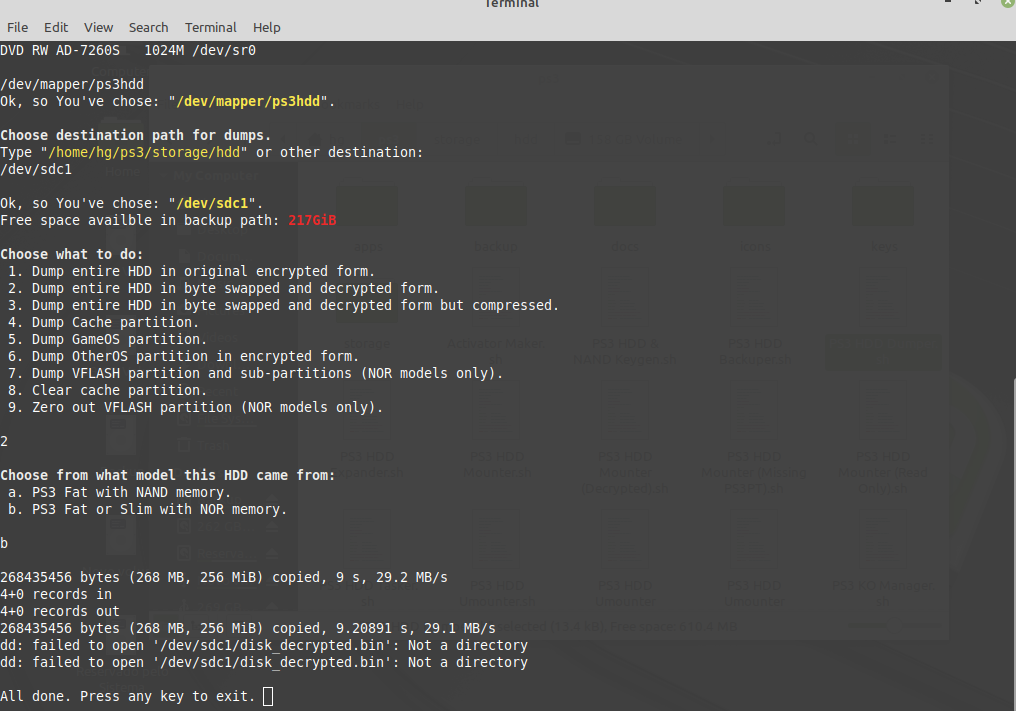
Task: Click the terminal's vertical scrollbar
Action: pos(1013,543)
